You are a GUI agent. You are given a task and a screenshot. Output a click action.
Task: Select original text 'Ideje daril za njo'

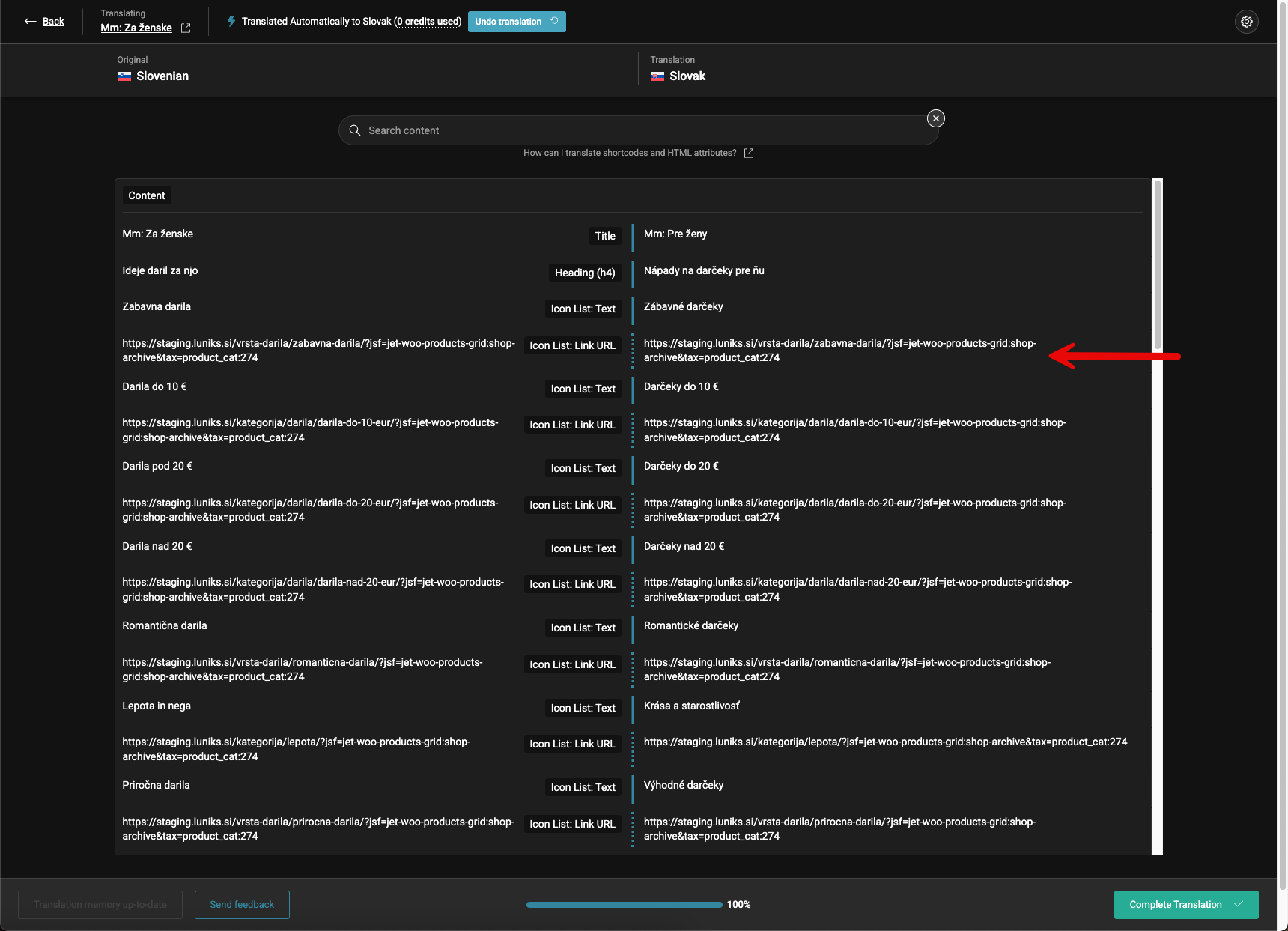(x=160, y=271)
